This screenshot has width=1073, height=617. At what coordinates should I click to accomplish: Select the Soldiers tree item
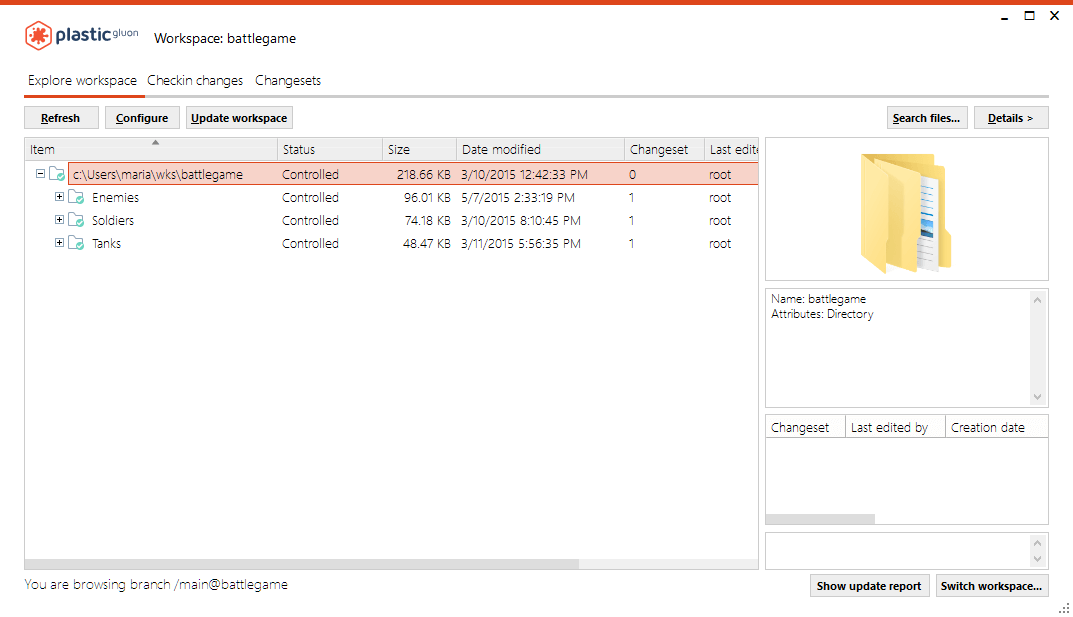(113, 220)
